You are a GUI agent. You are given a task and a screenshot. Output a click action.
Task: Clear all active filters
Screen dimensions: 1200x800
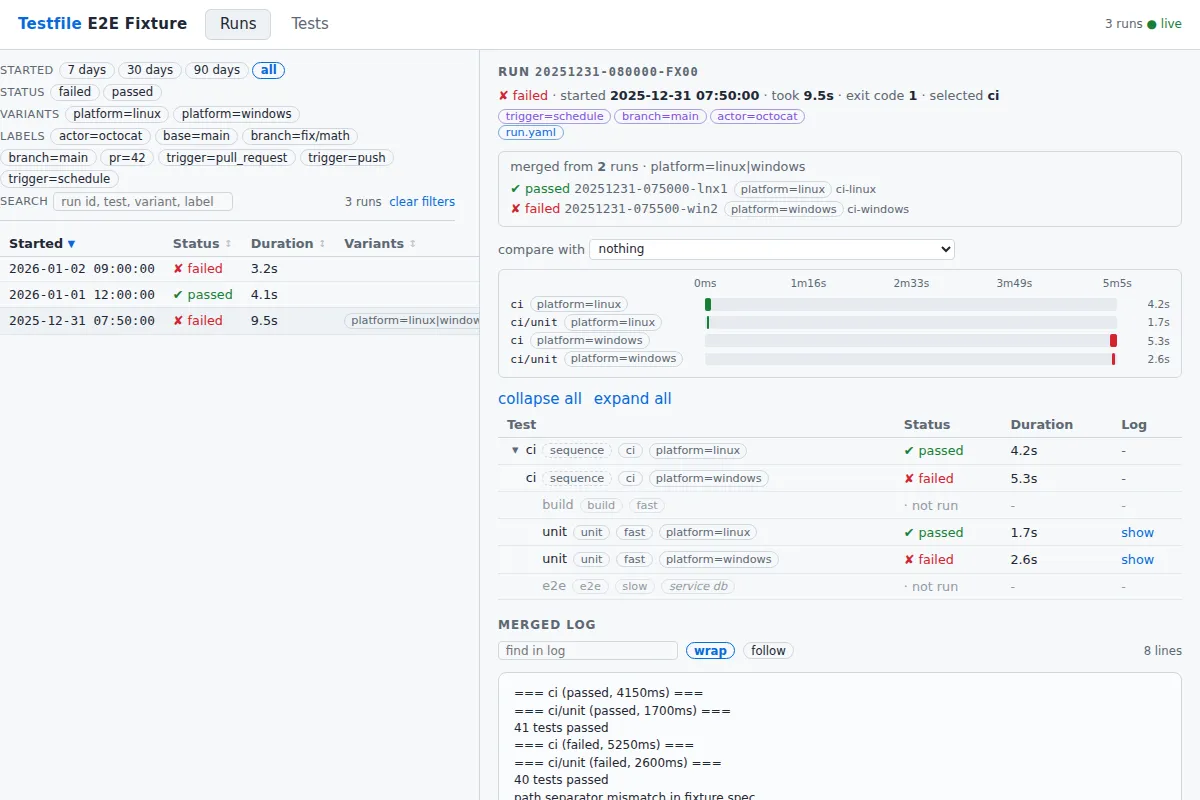(422, 201)
